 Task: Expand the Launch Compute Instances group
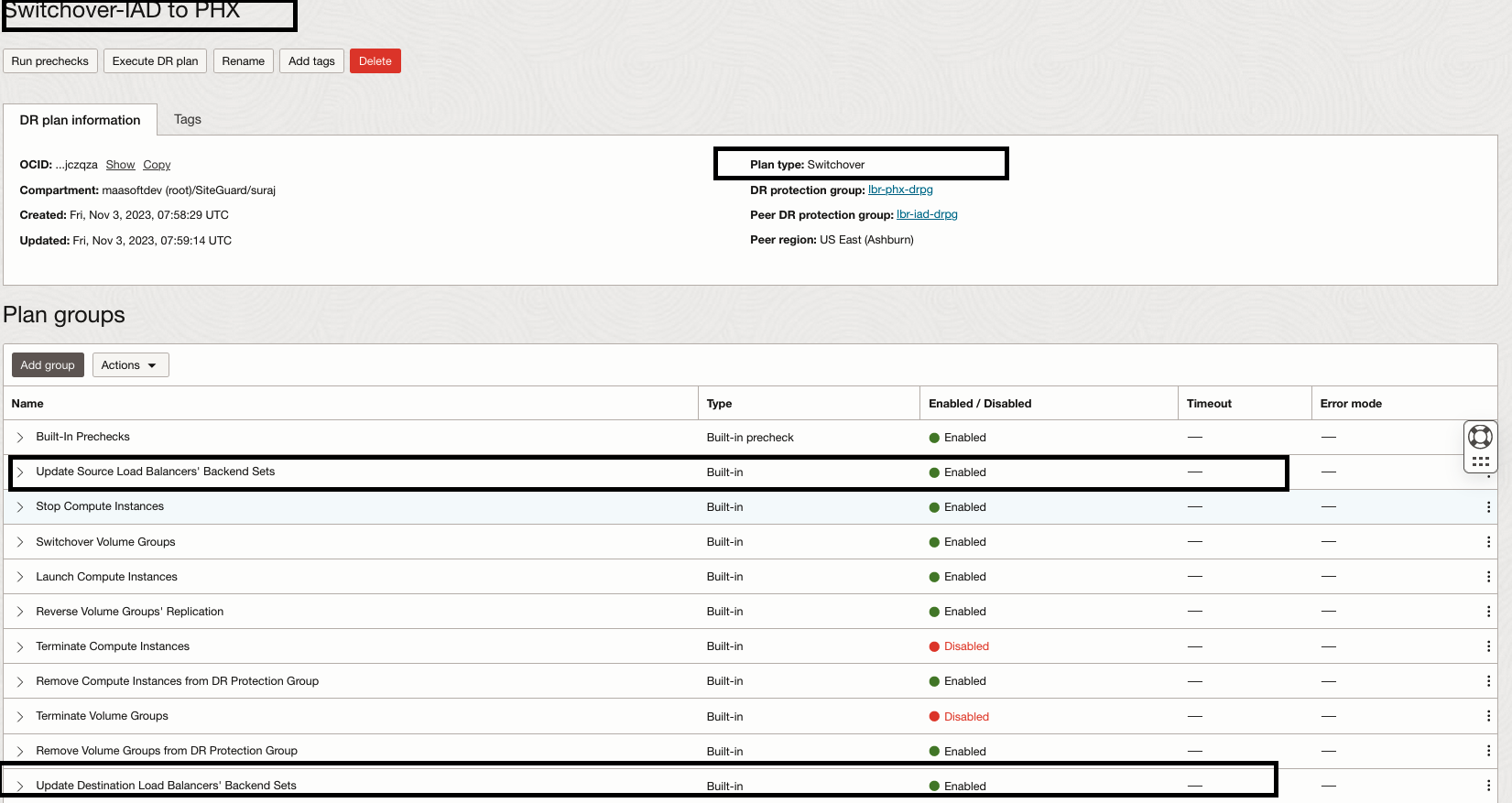tap(20, 577)
